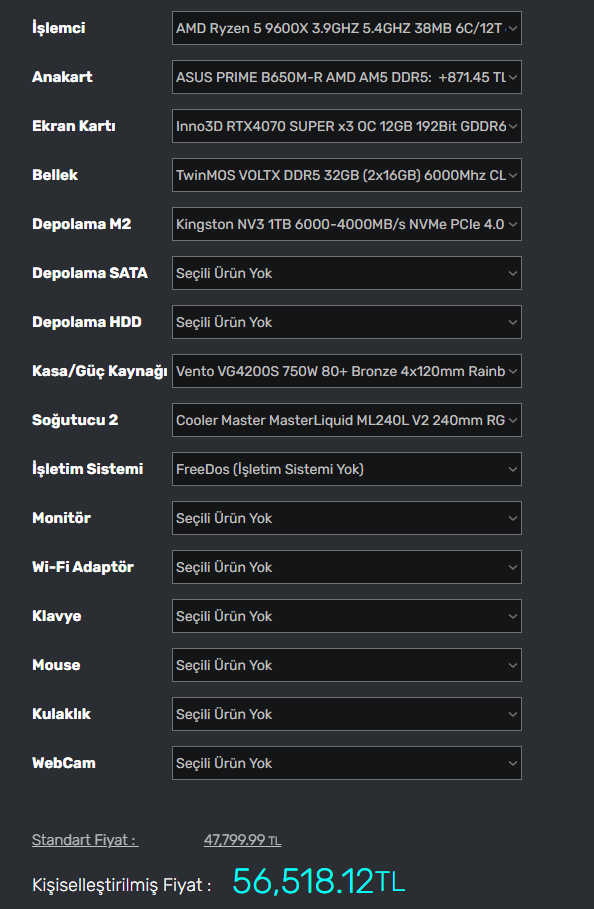This screenshot has height=909, width=594.
Task: Open the Kasa/Güç Kaynağı Vento dropdown
Action: [x=347, y=371]
